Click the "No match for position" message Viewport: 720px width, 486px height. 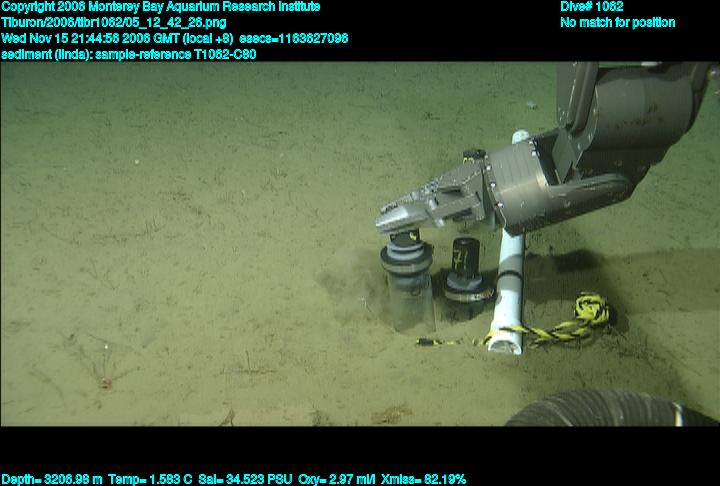[617, 23]
